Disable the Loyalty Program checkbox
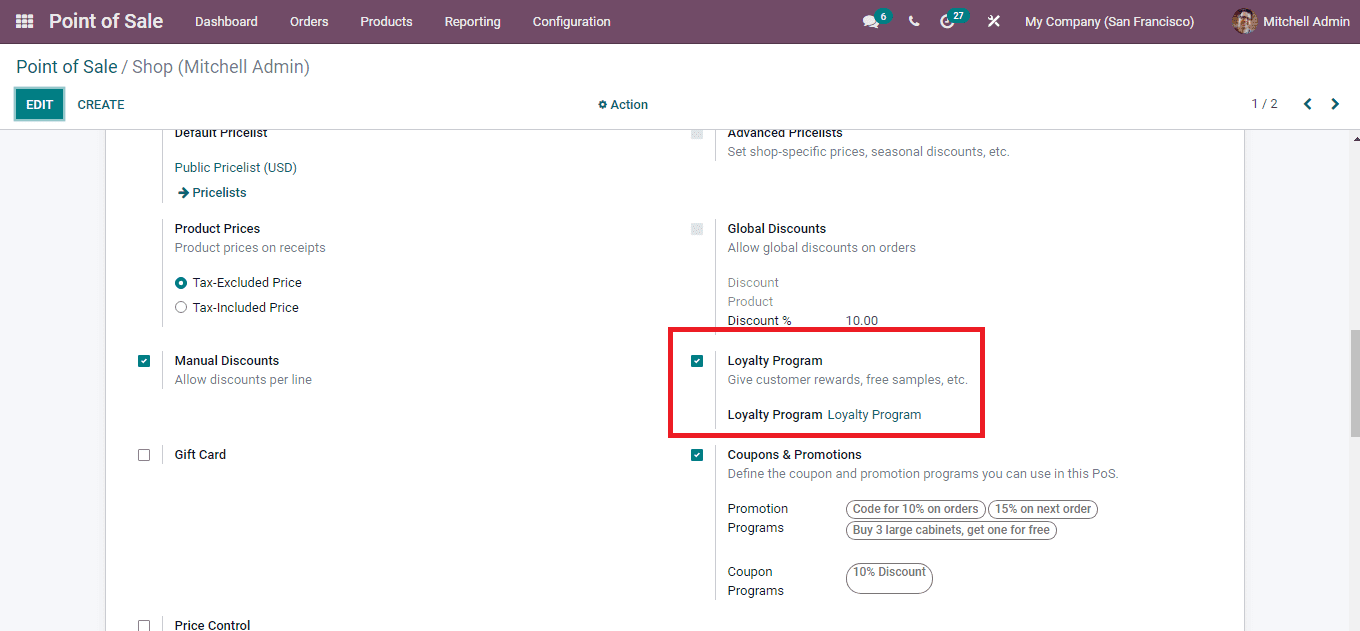1360x631 pixels. tap(697, 361)
